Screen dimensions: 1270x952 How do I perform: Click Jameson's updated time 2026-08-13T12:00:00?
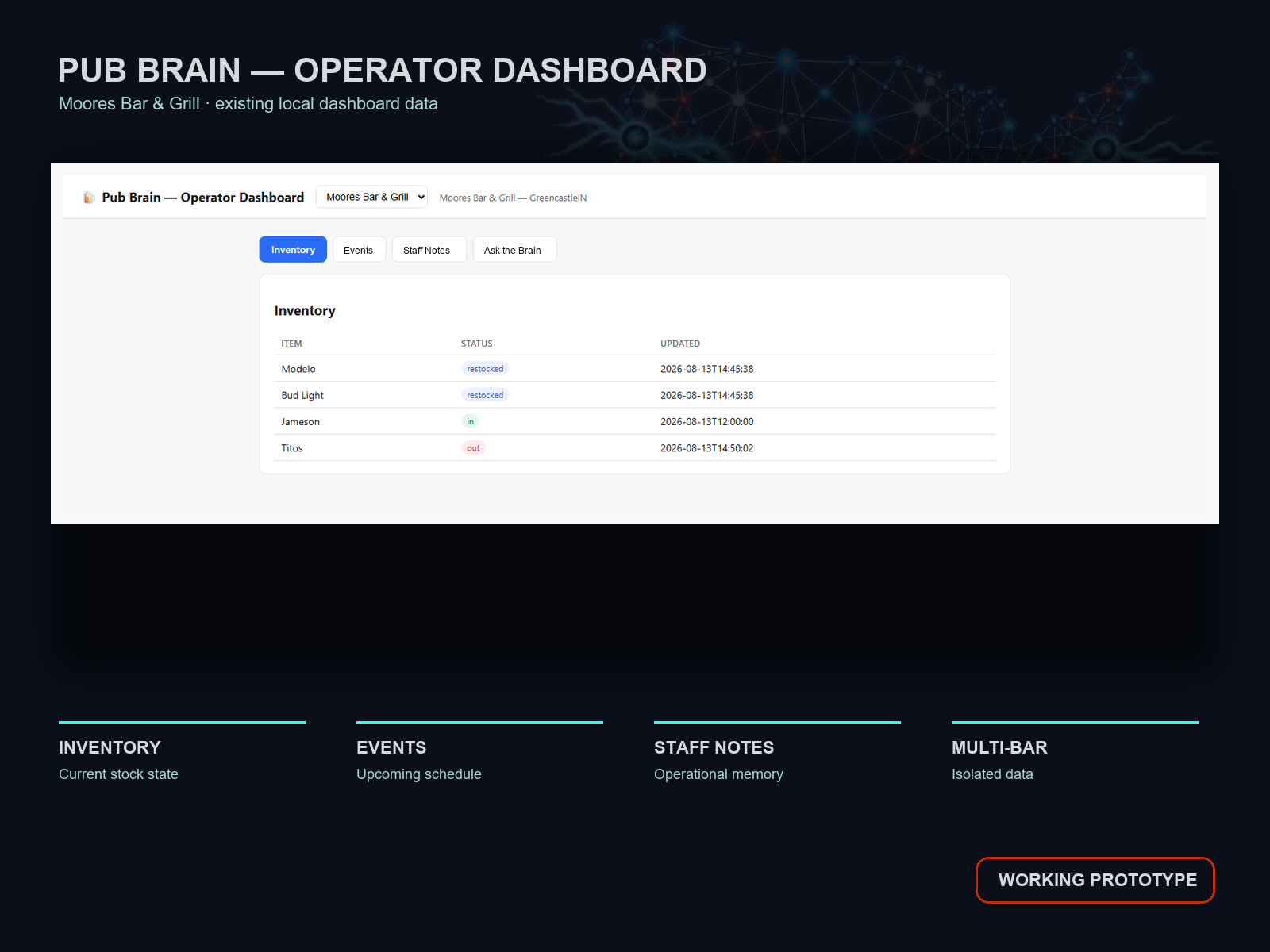tap(707, 422)
